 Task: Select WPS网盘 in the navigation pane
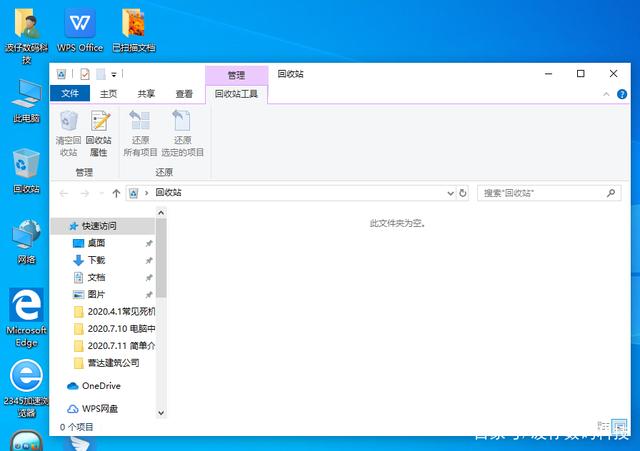[93, 409]
